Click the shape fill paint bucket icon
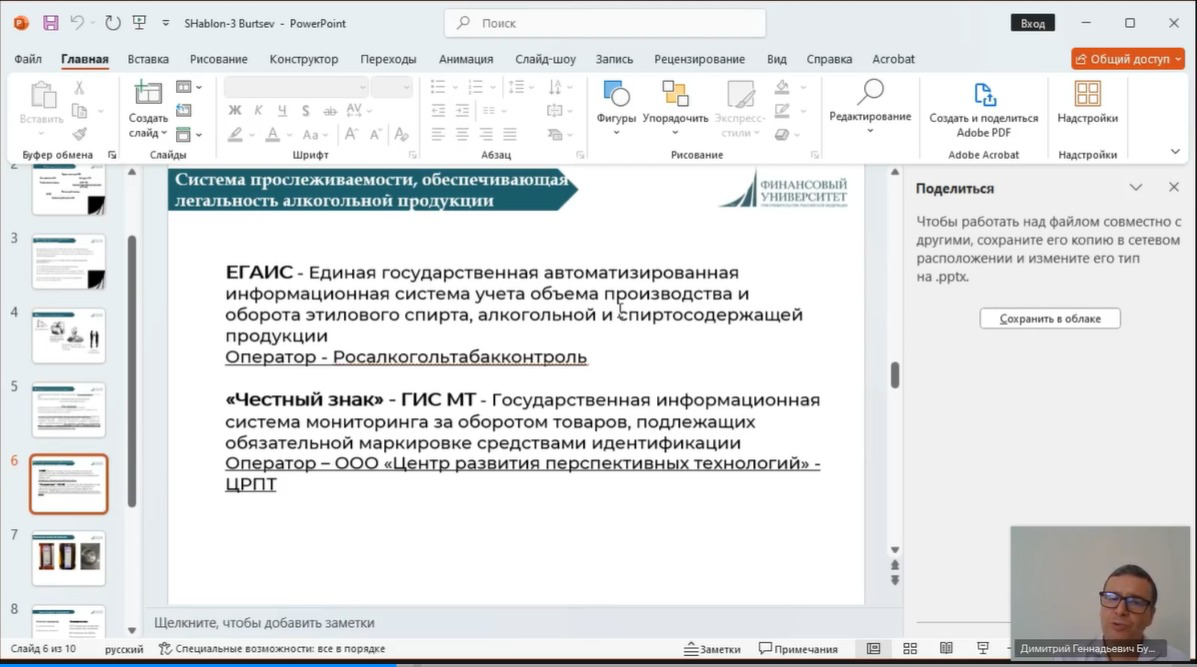1197x667 pixels. (x=782, y=87)
